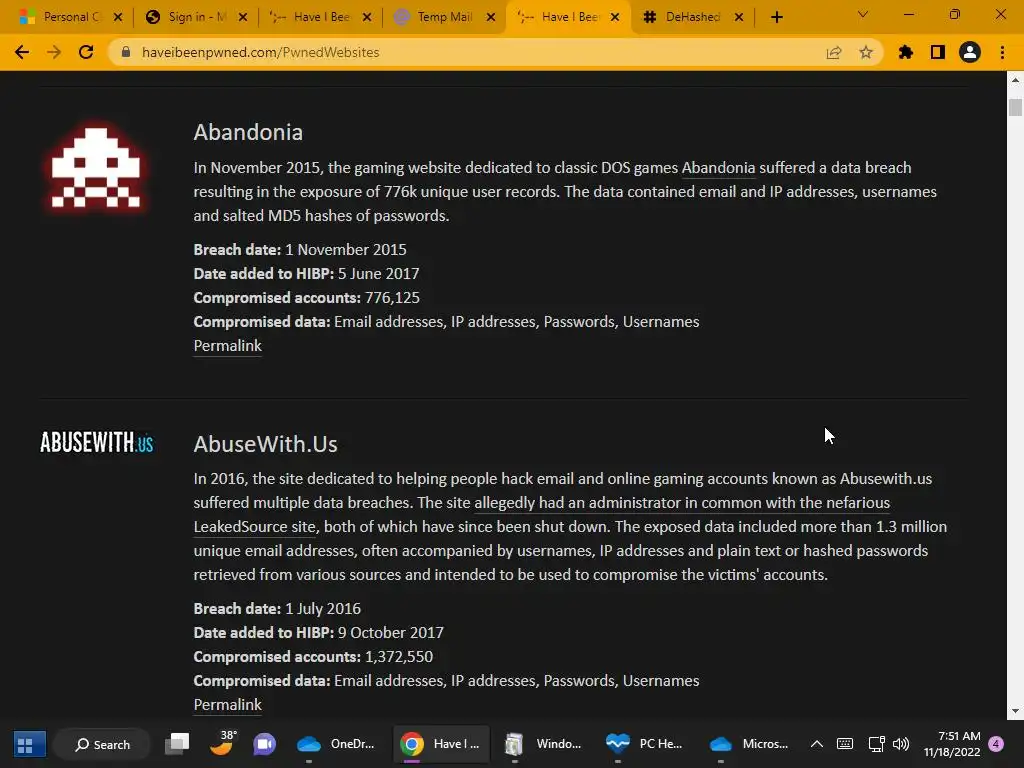Open the clock showing 7:51 AM
This screenshot has width=1024, height=768.
[952, 744]
